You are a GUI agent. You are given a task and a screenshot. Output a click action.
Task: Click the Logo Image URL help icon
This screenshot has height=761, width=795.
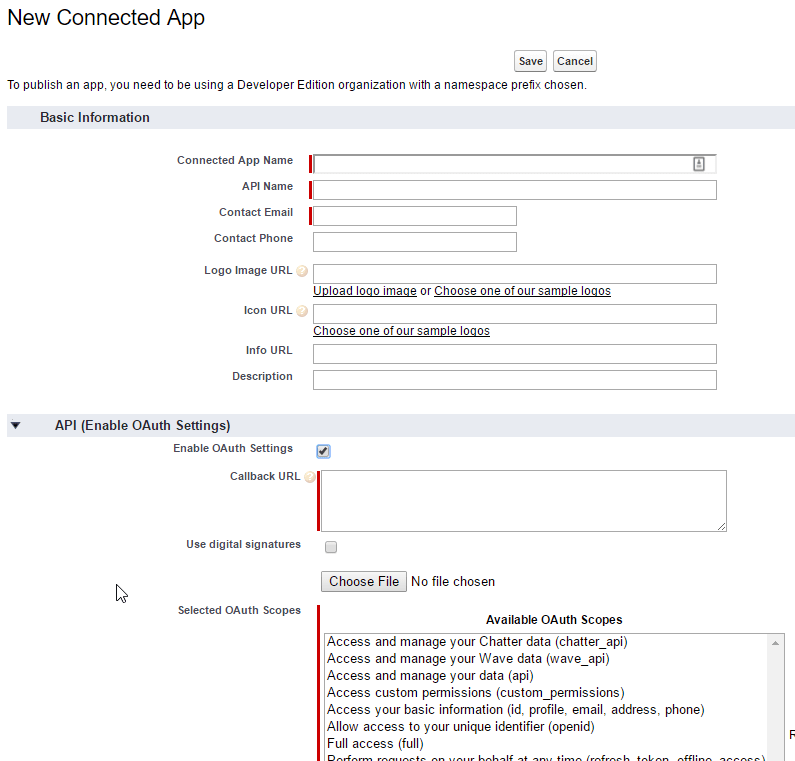tap(302, 272)
